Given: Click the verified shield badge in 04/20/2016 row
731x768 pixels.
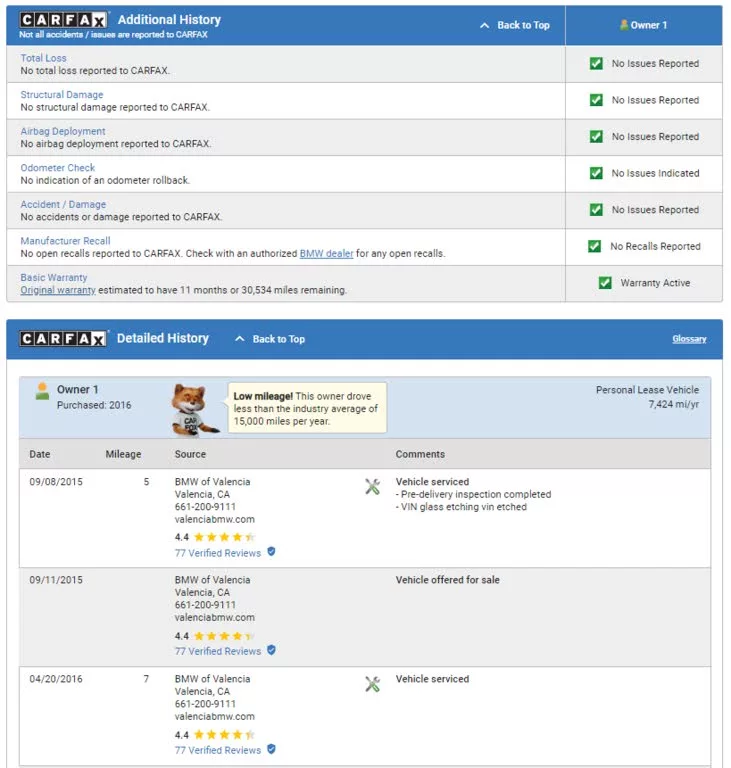Looking at the screenshot, I should click(271, 749).
